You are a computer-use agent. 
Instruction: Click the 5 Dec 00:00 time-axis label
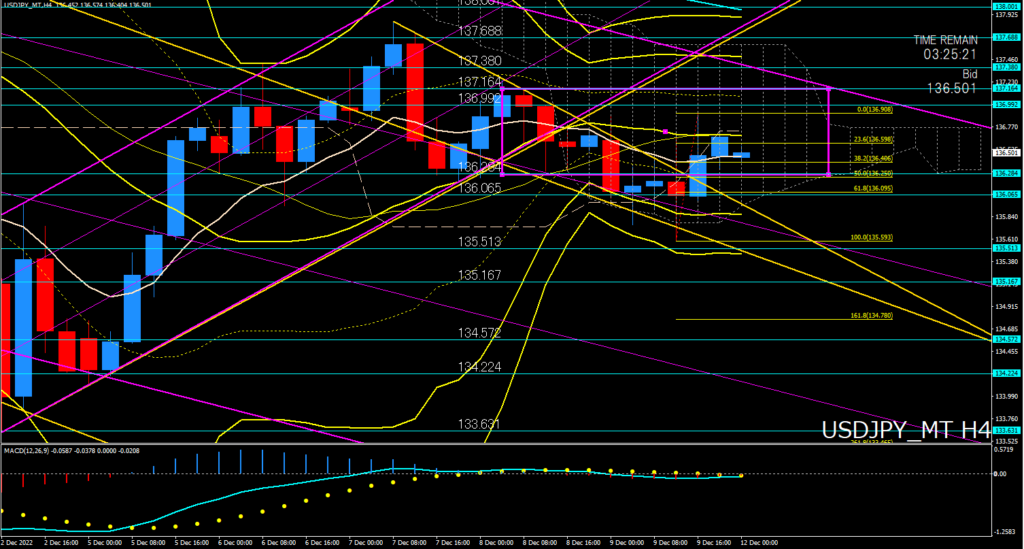[104, 542]
